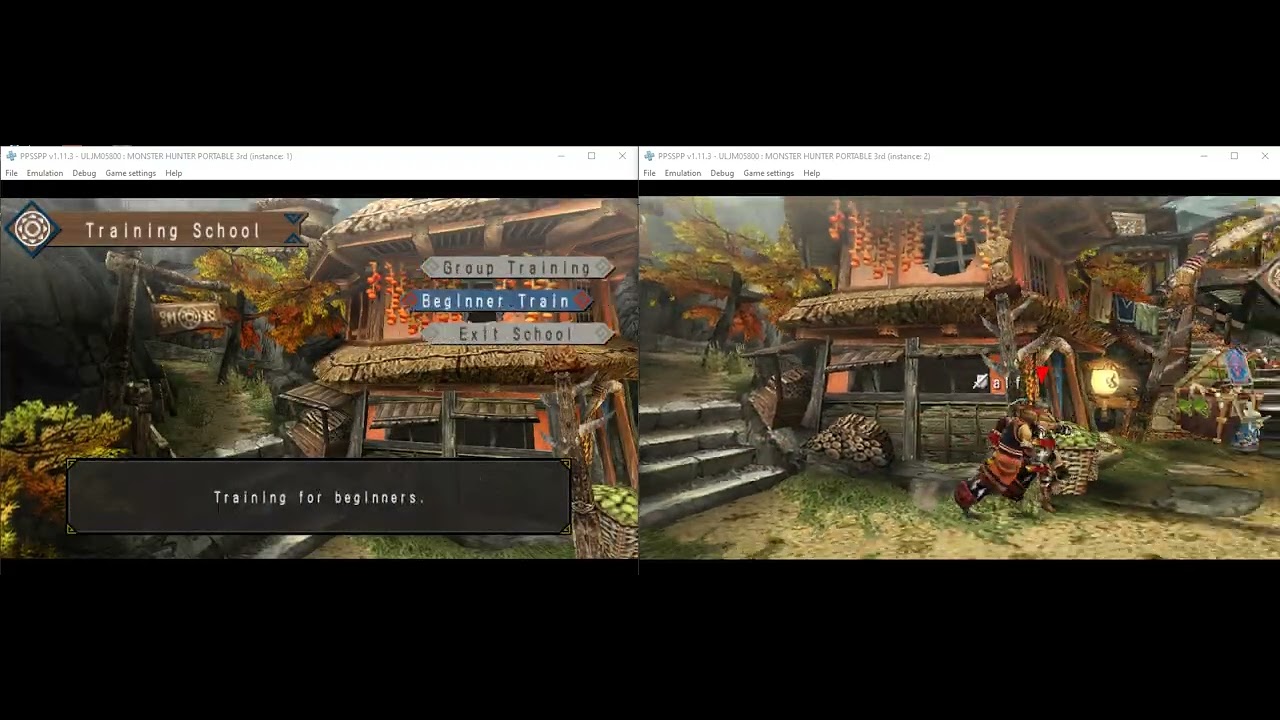Maximize the instance 1 PPSSPP window
The height and width of the screenshot is (720, 1280).
591,156
